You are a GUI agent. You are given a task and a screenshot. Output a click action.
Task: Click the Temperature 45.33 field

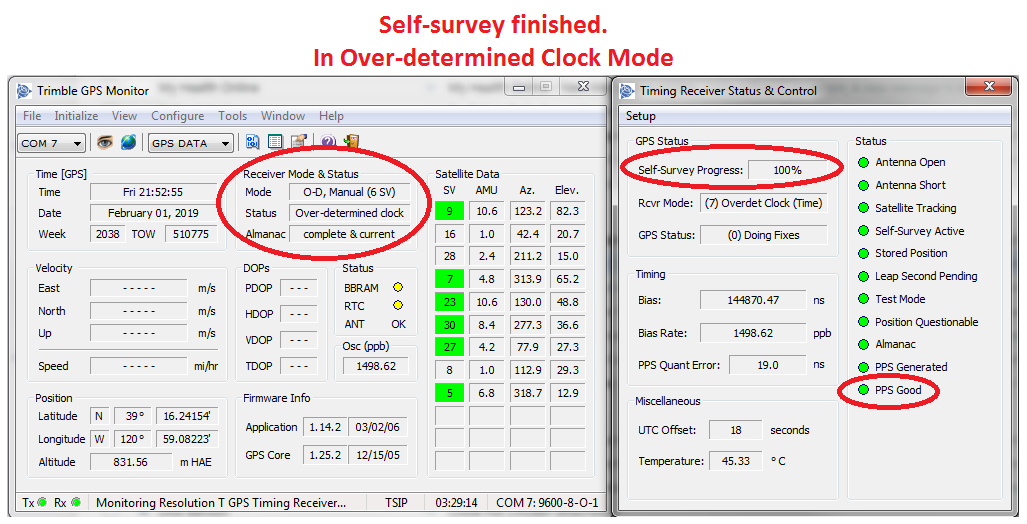coord(736,461)
